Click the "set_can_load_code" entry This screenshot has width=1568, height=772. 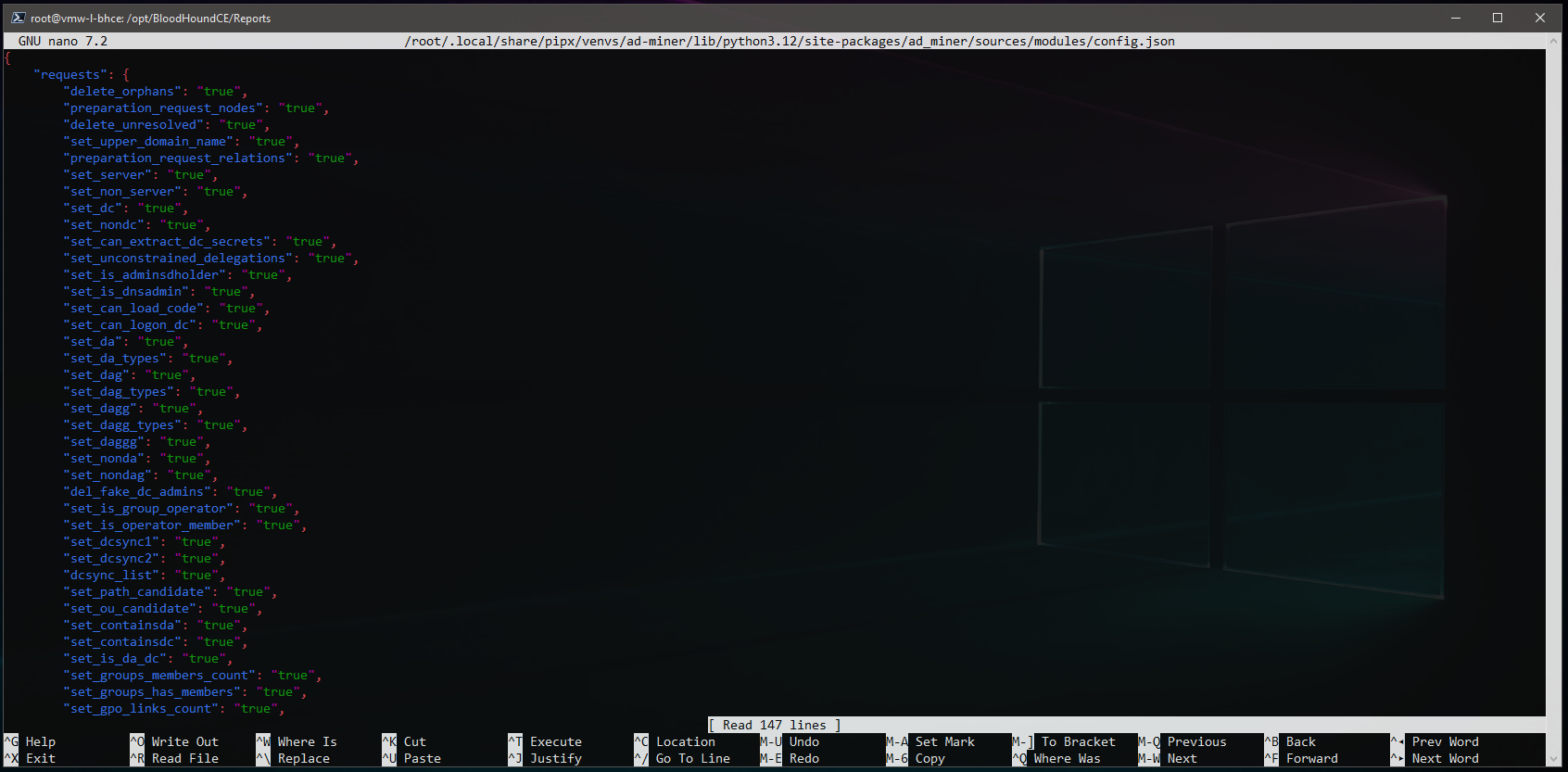click(167, 309)
